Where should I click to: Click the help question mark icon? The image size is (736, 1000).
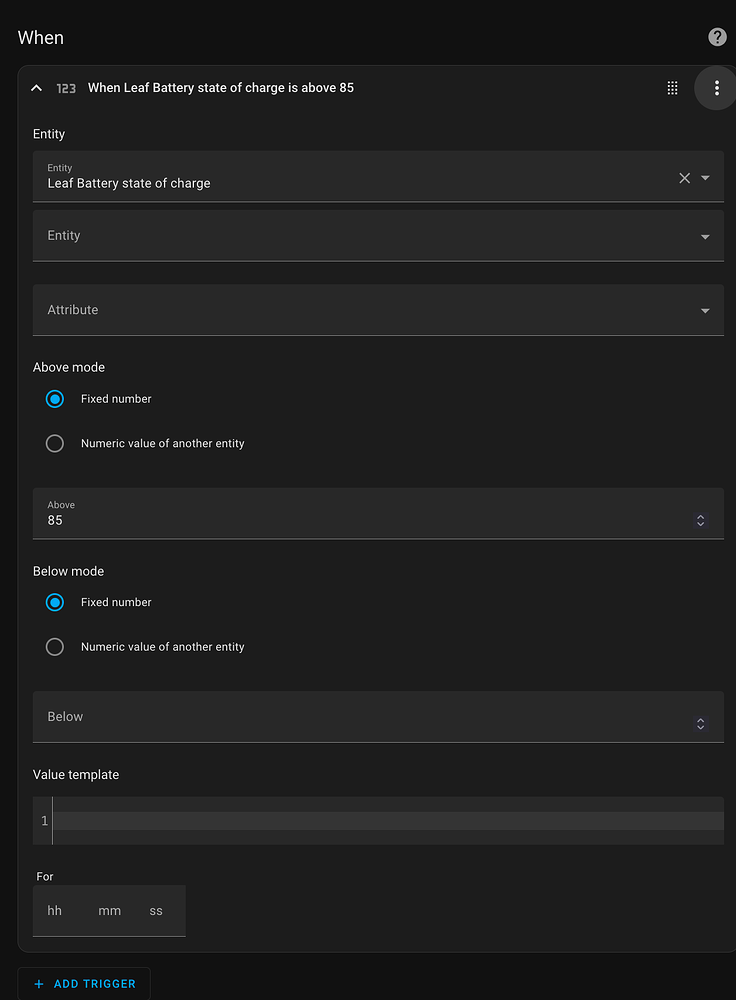[x=717, y=37]
